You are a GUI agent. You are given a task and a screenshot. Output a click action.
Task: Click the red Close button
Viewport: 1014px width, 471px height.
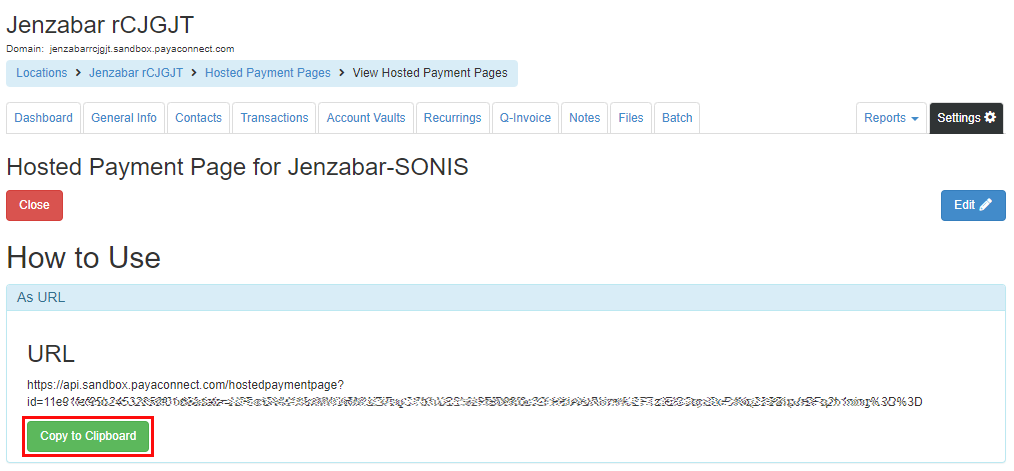click(34, 205)
